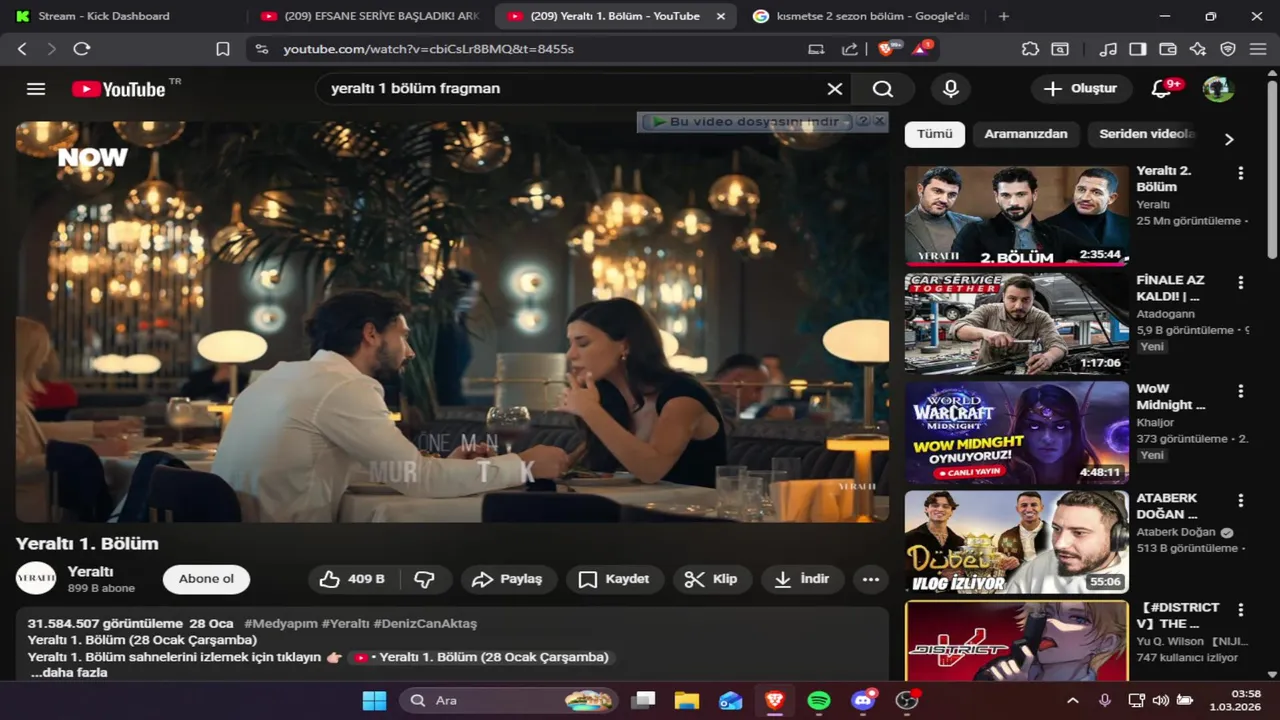Image resolution: width=1280 pixels, height=720 pixels.
Task: Open Düğün Vlog İzliyor thumbnail
Action: (1017, 542)
